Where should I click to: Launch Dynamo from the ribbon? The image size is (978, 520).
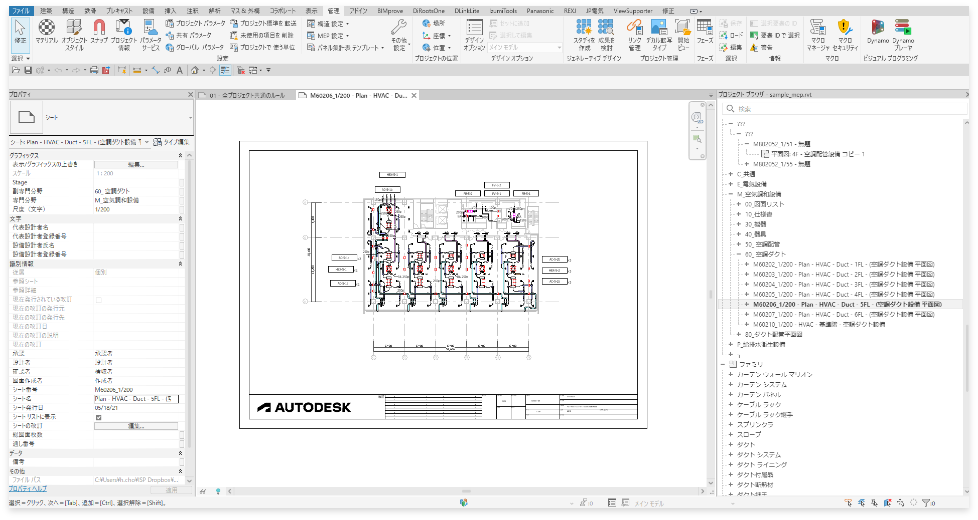pyautogui.click(x=877, y=31)
